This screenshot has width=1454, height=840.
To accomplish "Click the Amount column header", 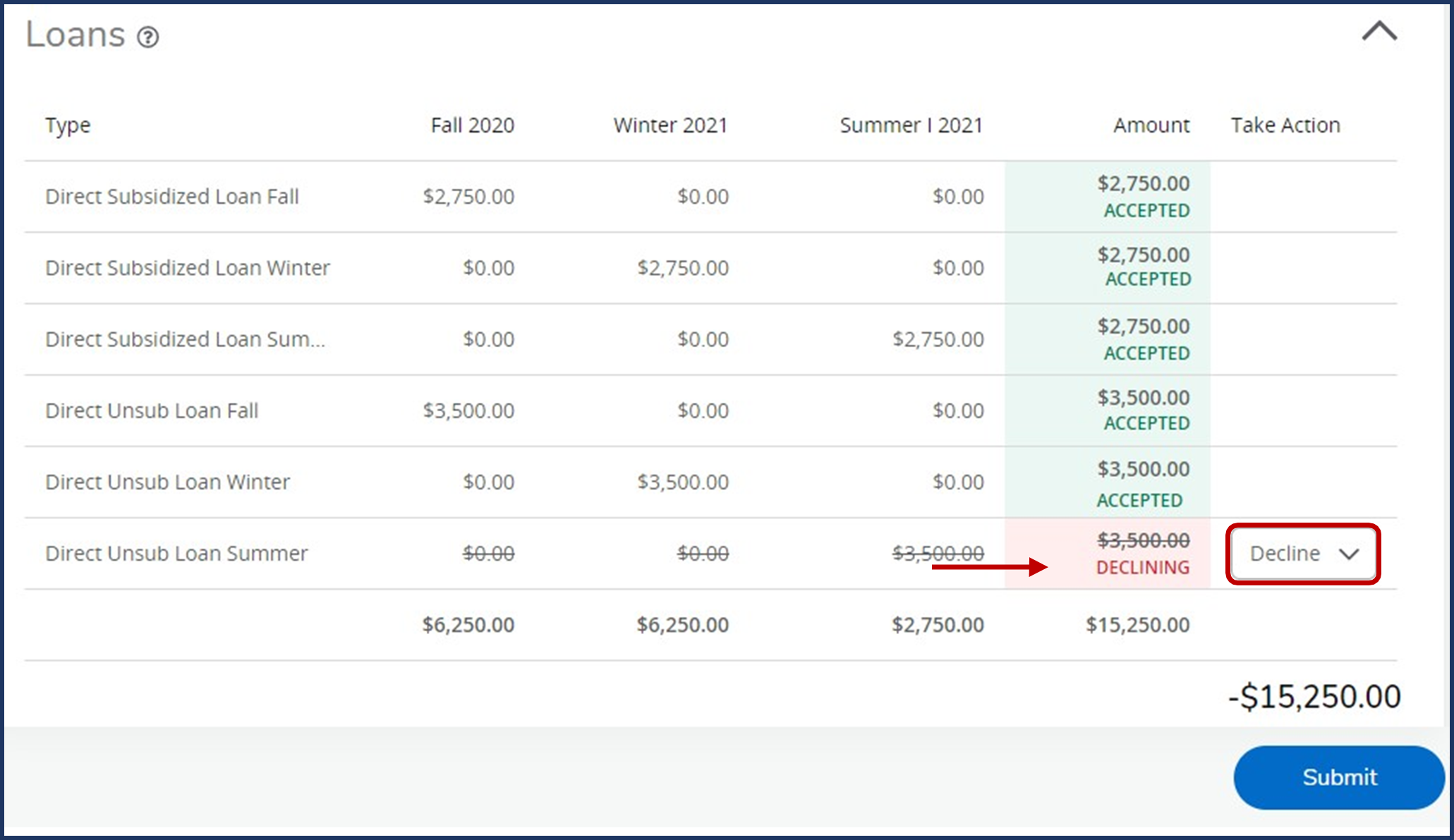I will [1151, 126].
